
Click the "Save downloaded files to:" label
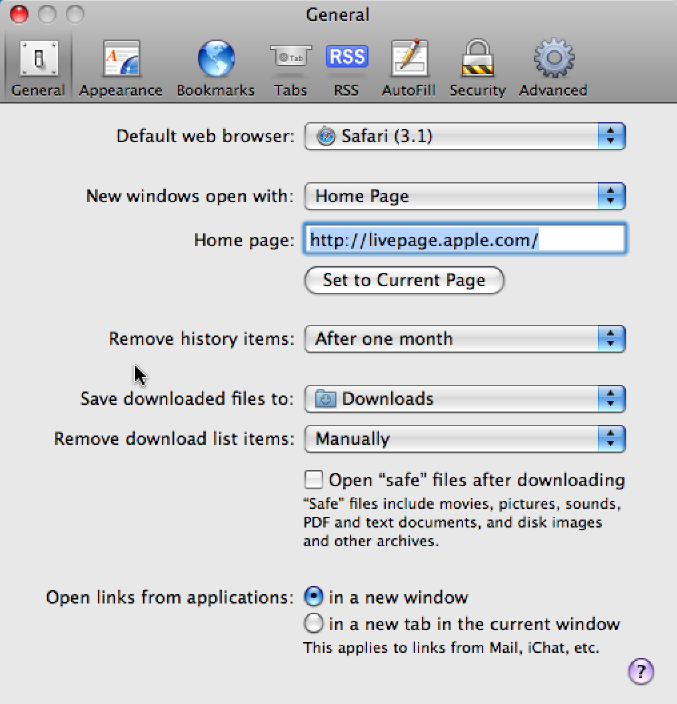(x=187, y=399)
